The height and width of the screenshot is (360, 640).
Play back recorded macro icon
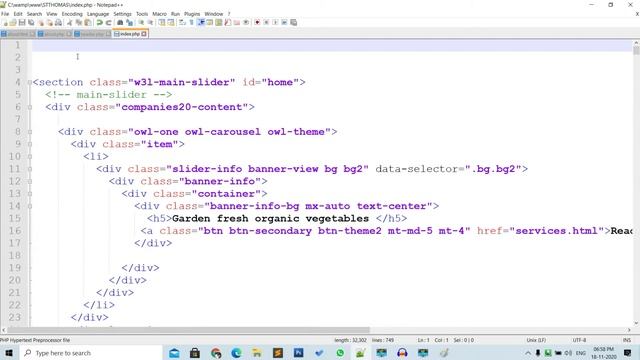click(275, 22)
